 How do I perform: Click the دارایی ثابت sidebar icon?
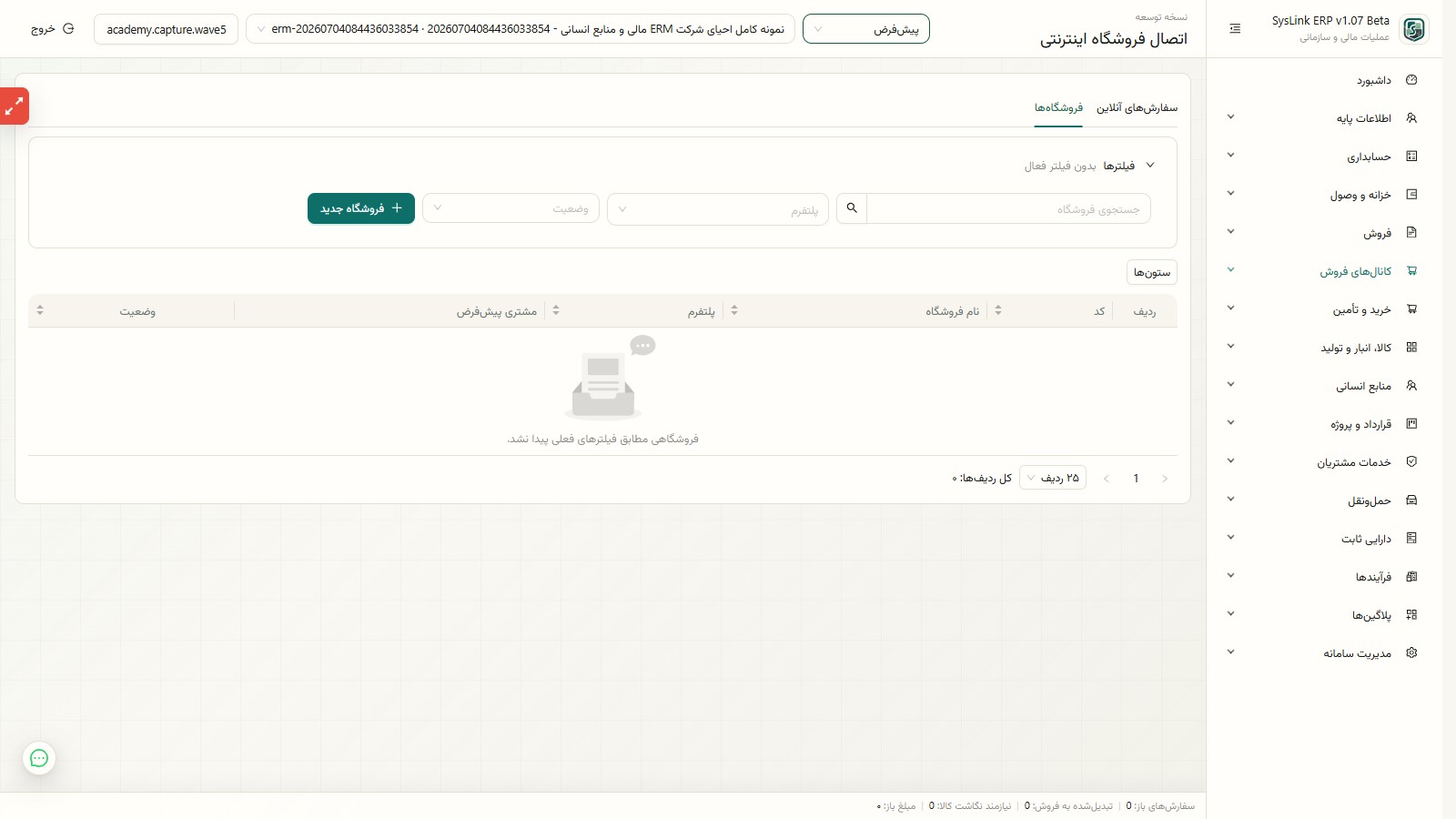tap(1411, 539)
